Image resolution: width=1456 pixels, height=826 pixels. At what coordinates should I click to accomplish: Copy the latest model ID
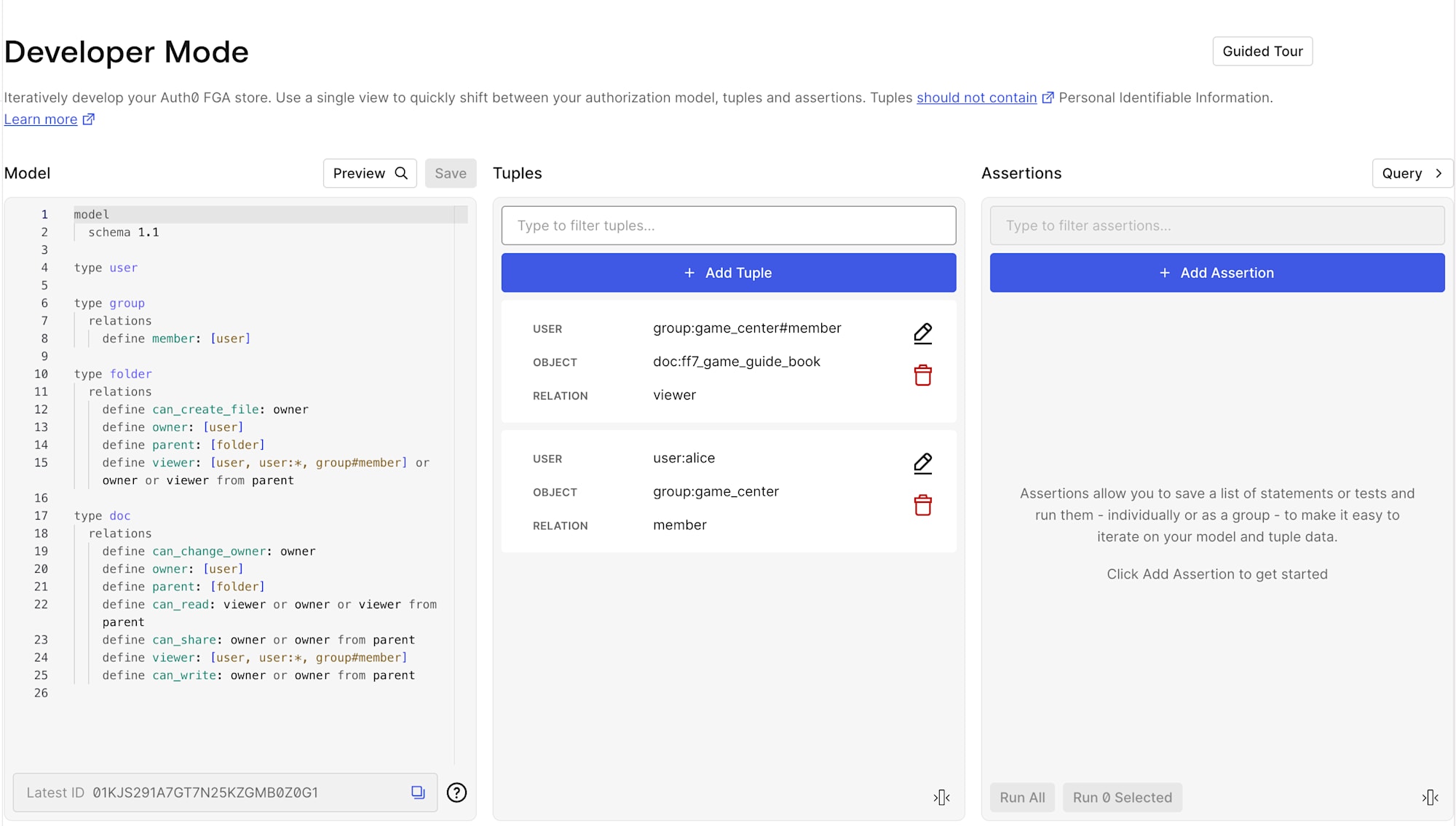point(418,793)
